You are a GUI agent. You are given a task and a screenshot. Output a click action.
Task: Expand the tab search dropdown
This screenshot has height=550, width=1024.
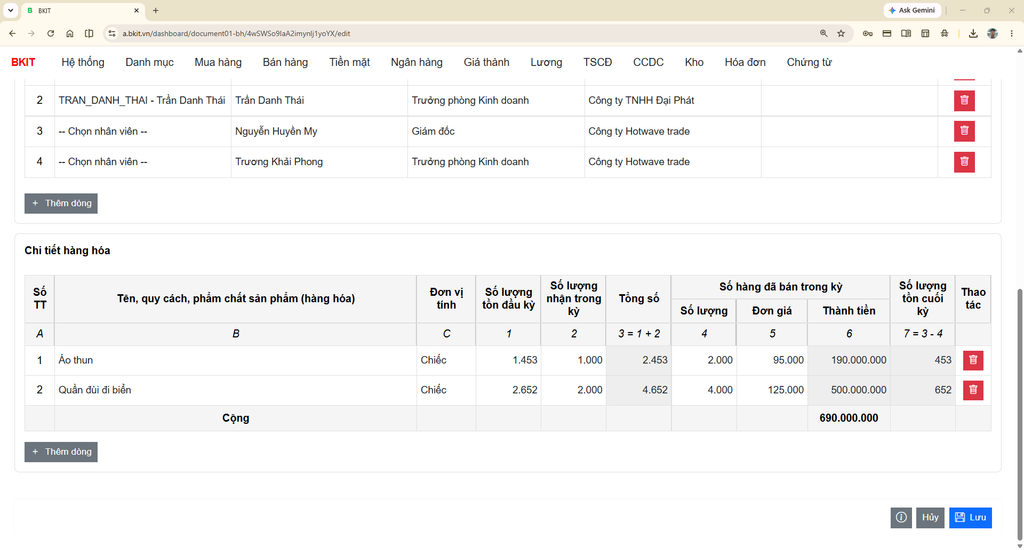[10, 10]
